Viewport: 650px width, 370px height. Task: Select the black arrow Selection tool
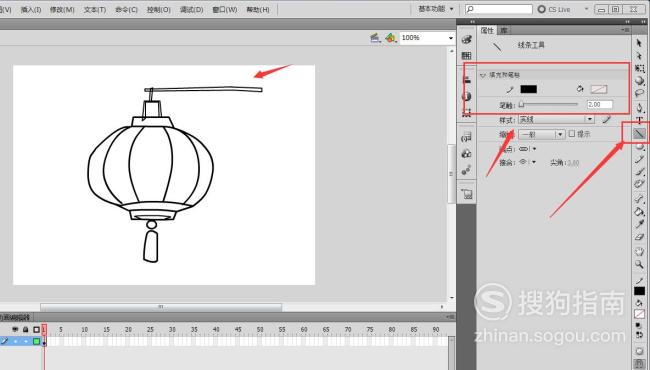click(x=639, y=43)
